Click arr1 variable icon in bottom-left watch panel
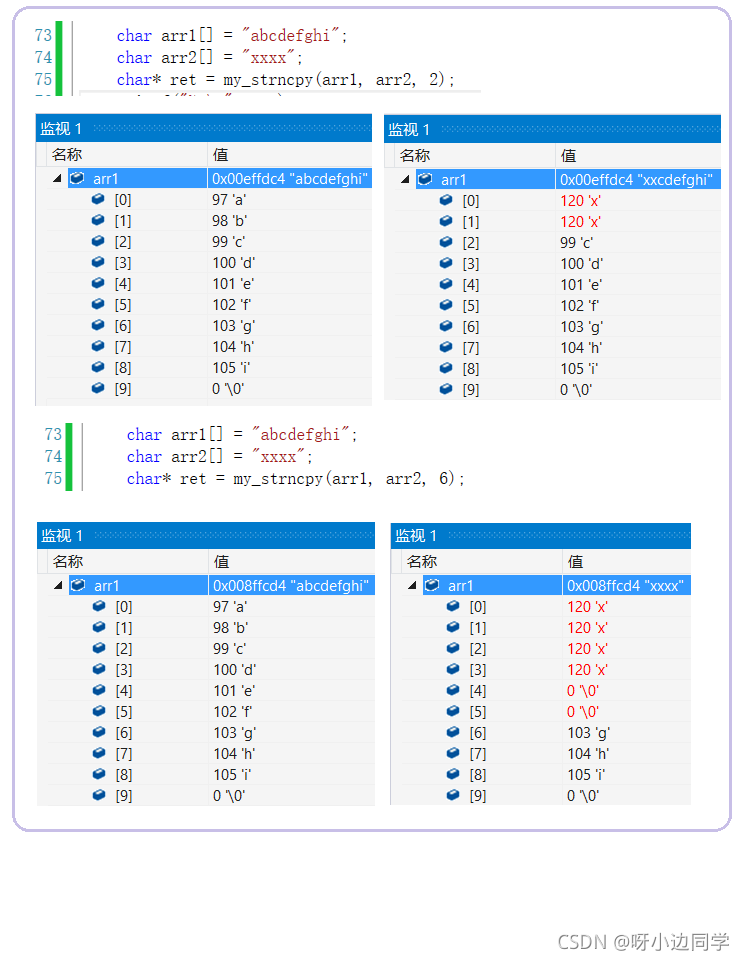The height and width of the screenshot is (960, 744). [x=78, y=585]
